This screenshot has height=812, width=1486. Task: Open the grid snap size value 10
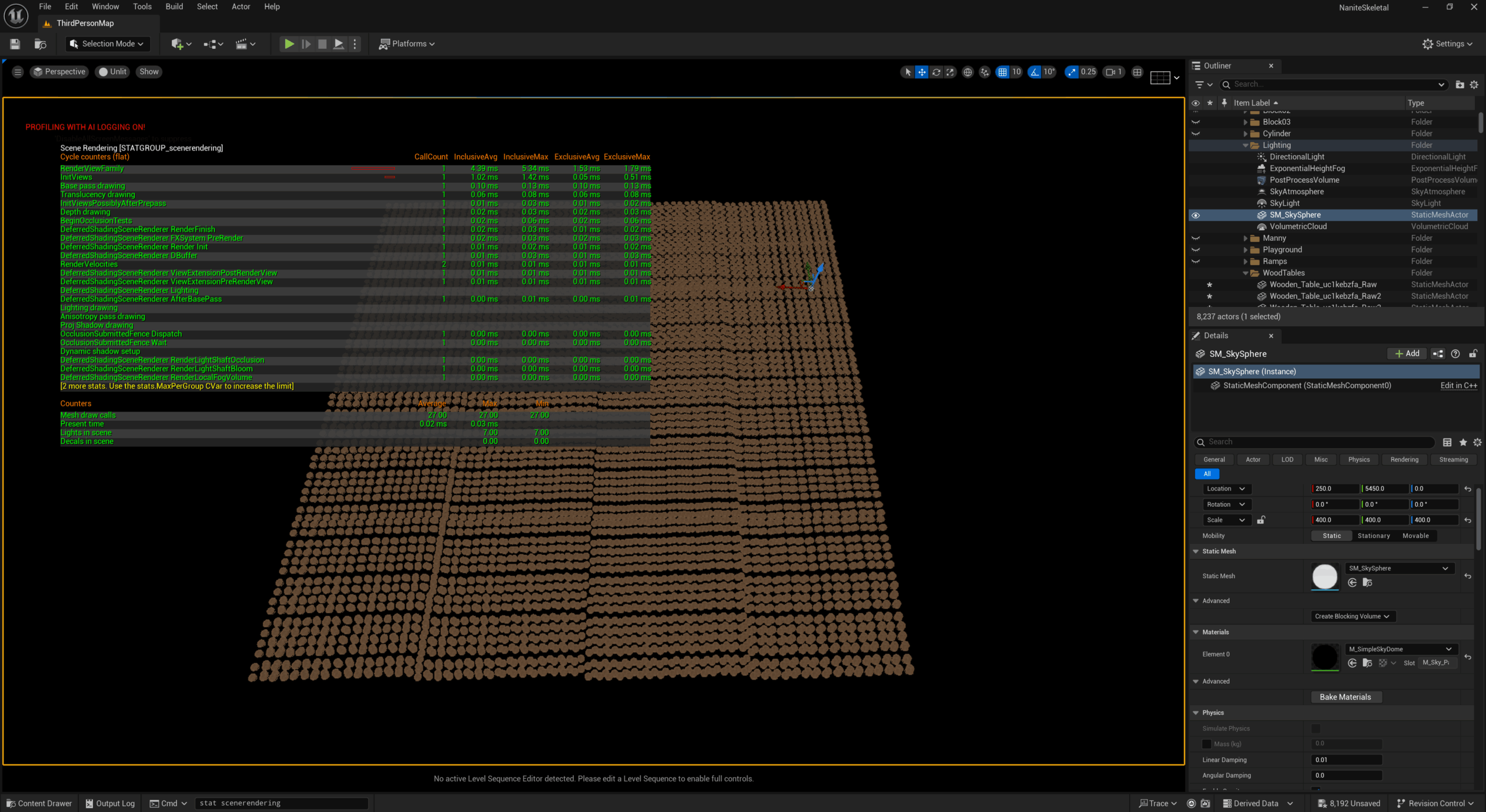click(x=1016, y=72)
